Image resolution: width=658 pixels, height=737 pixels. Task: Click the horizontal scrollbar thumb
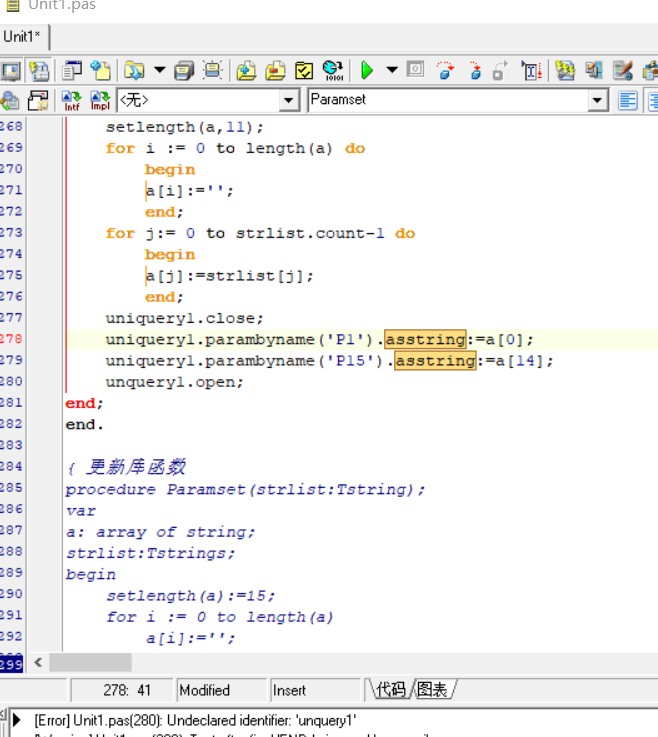91,663
